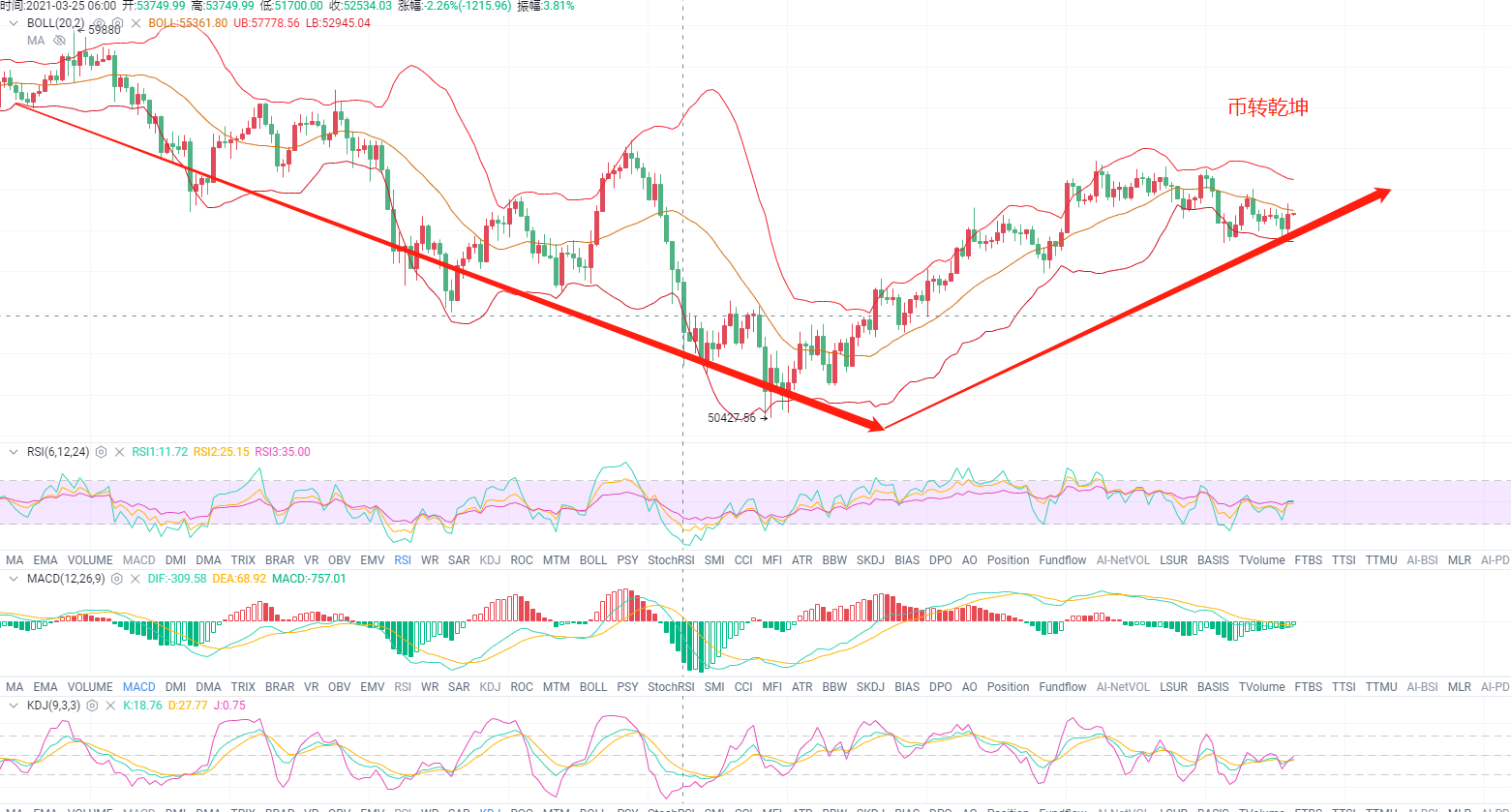Select DMI tab in row under RSI chart
Image resolution: width=1511 pixels, height=812 pixels.
(x=176, y=560)
